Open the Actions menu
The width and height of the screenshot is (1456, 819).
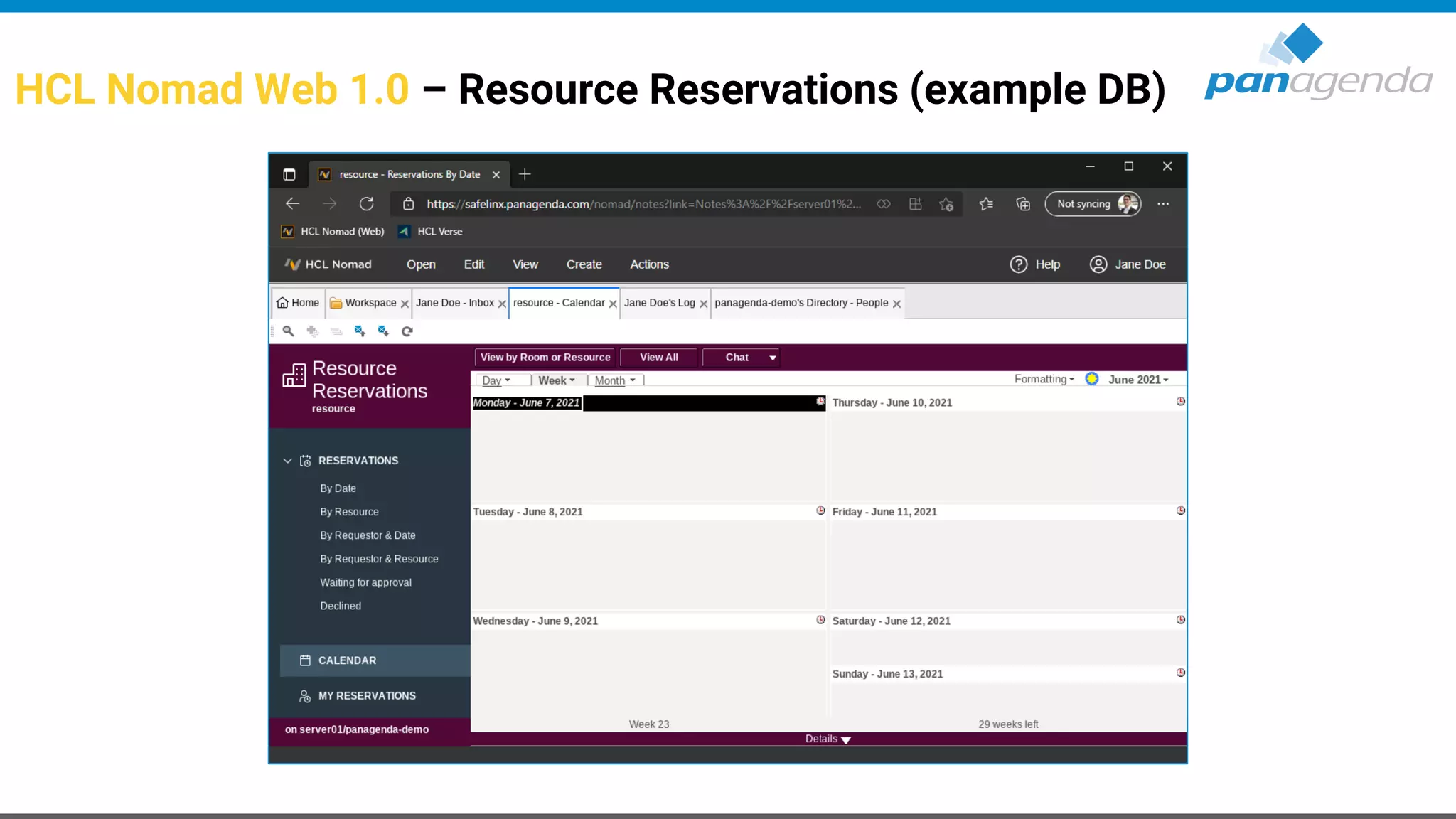[650, 264]
